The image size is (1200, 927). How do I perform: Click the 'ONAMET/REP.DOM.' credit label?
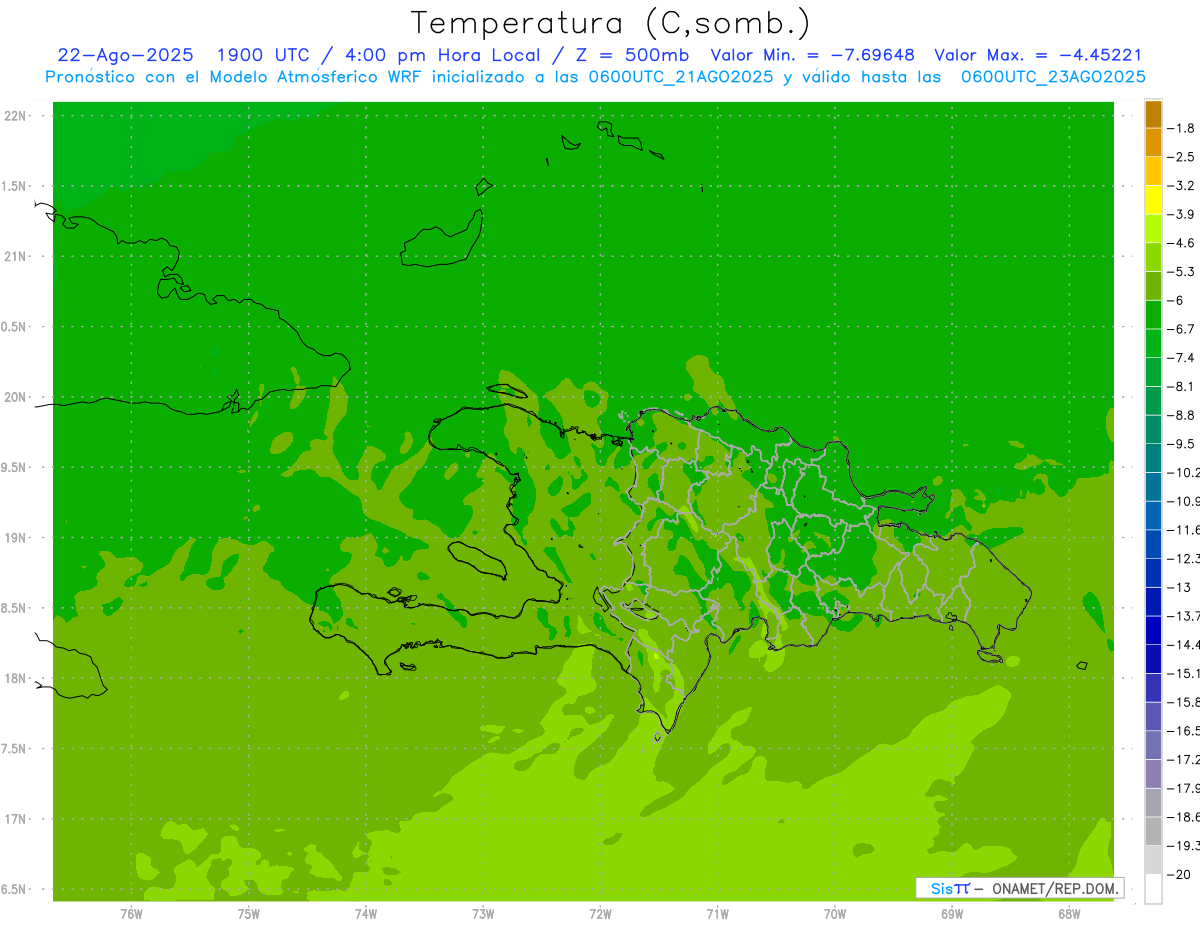(1054, 888)
